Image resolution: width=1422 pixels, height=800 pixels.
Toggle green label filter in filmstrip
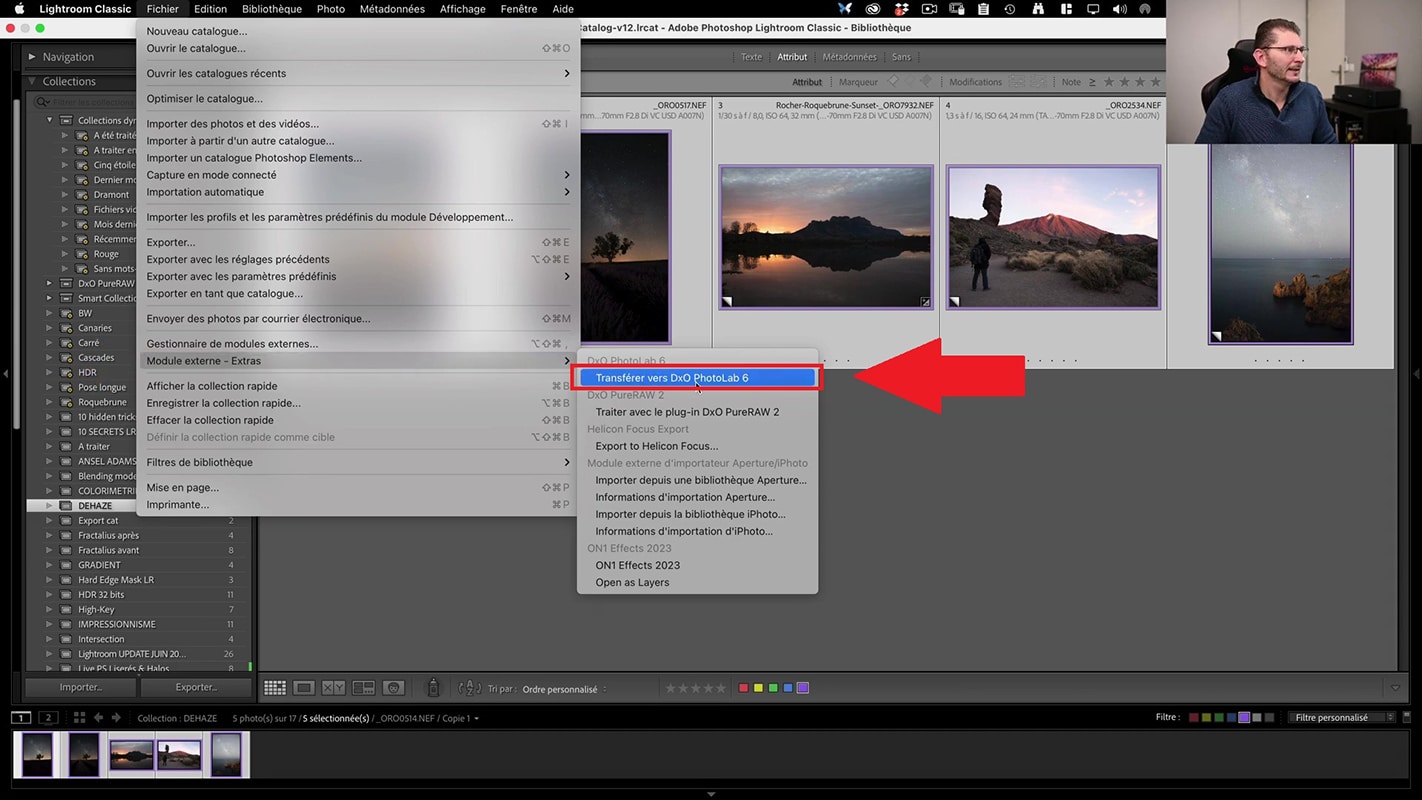coord(1219,718)
